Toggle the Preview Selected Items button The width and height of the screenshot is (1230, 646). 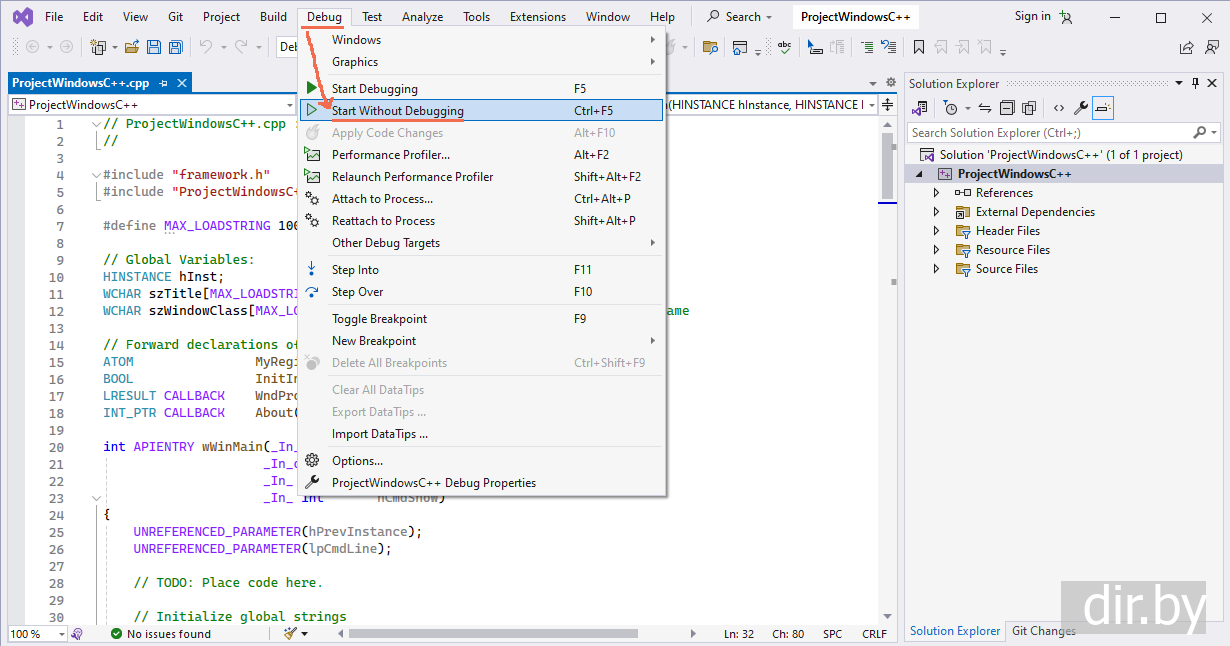coord(1102,108)
